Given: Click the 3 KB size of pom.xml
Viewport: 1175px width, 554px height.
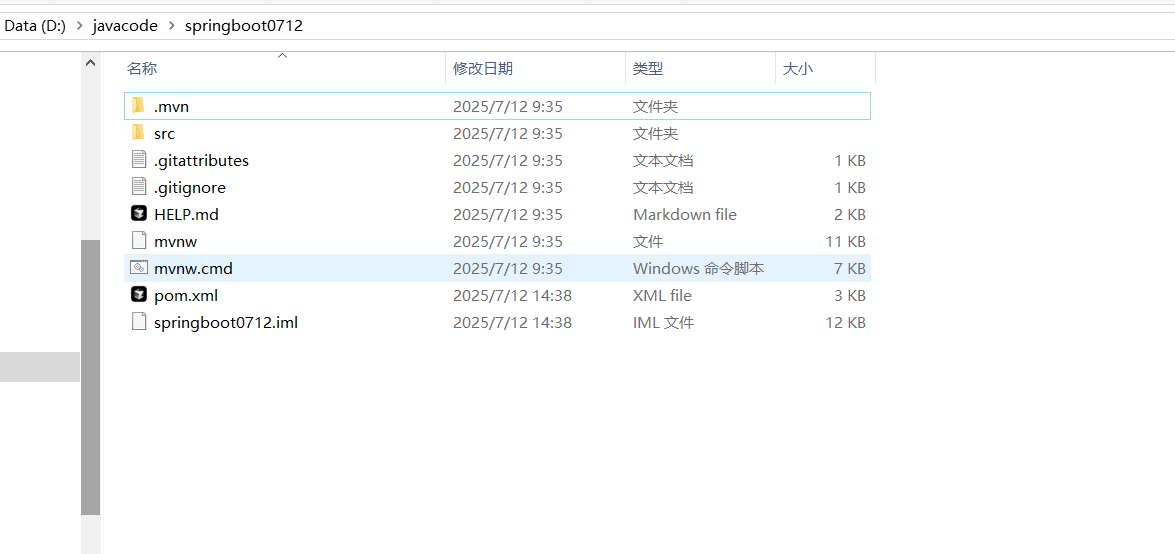Looking at the screenshot, I should 848,295.
